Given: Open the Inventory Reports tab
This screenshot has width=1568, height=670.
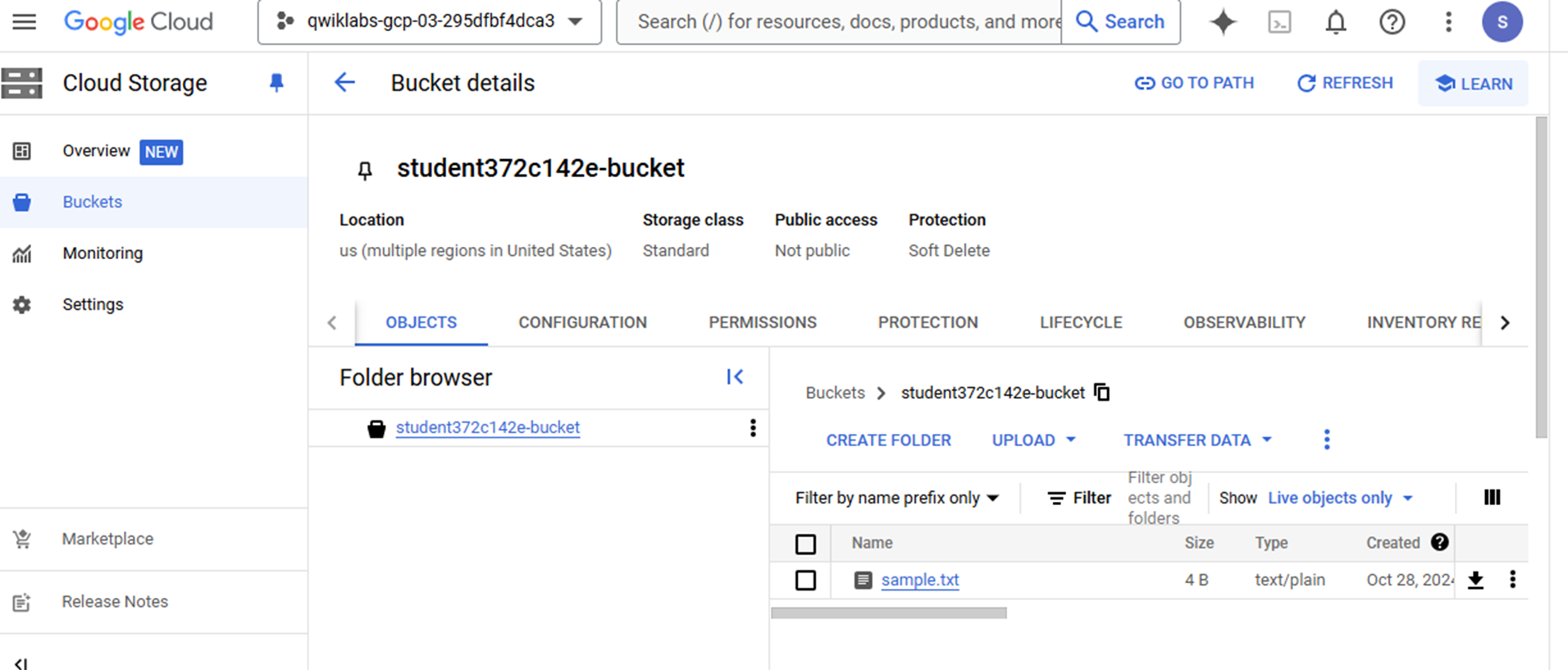Looking at the screenshot, I should [x=1423, y=322].
